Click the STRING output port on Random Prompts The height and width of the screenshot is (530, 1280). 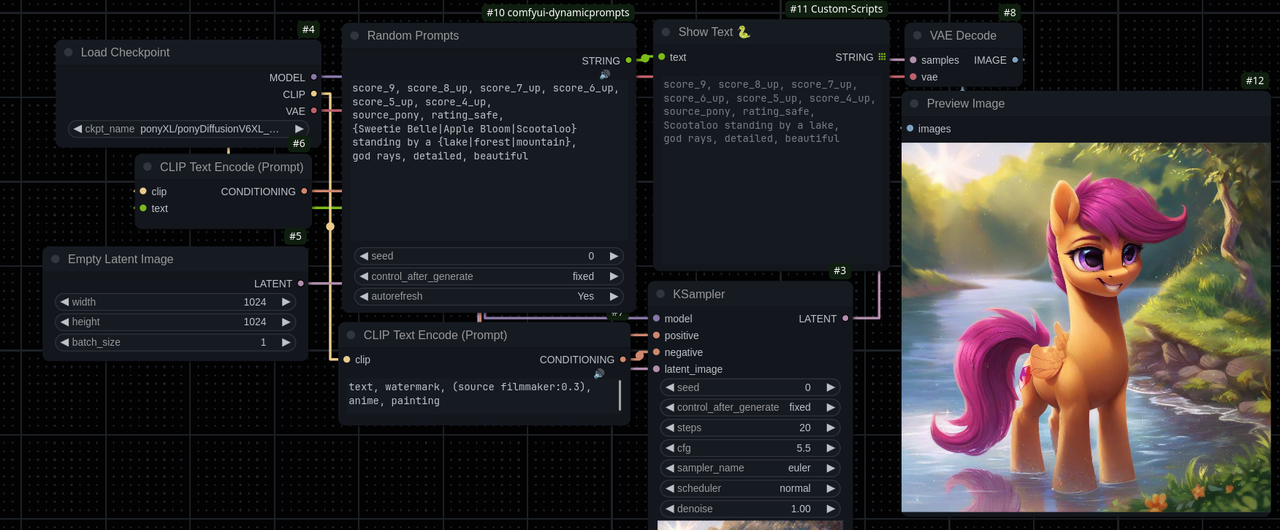coord(629,60)
